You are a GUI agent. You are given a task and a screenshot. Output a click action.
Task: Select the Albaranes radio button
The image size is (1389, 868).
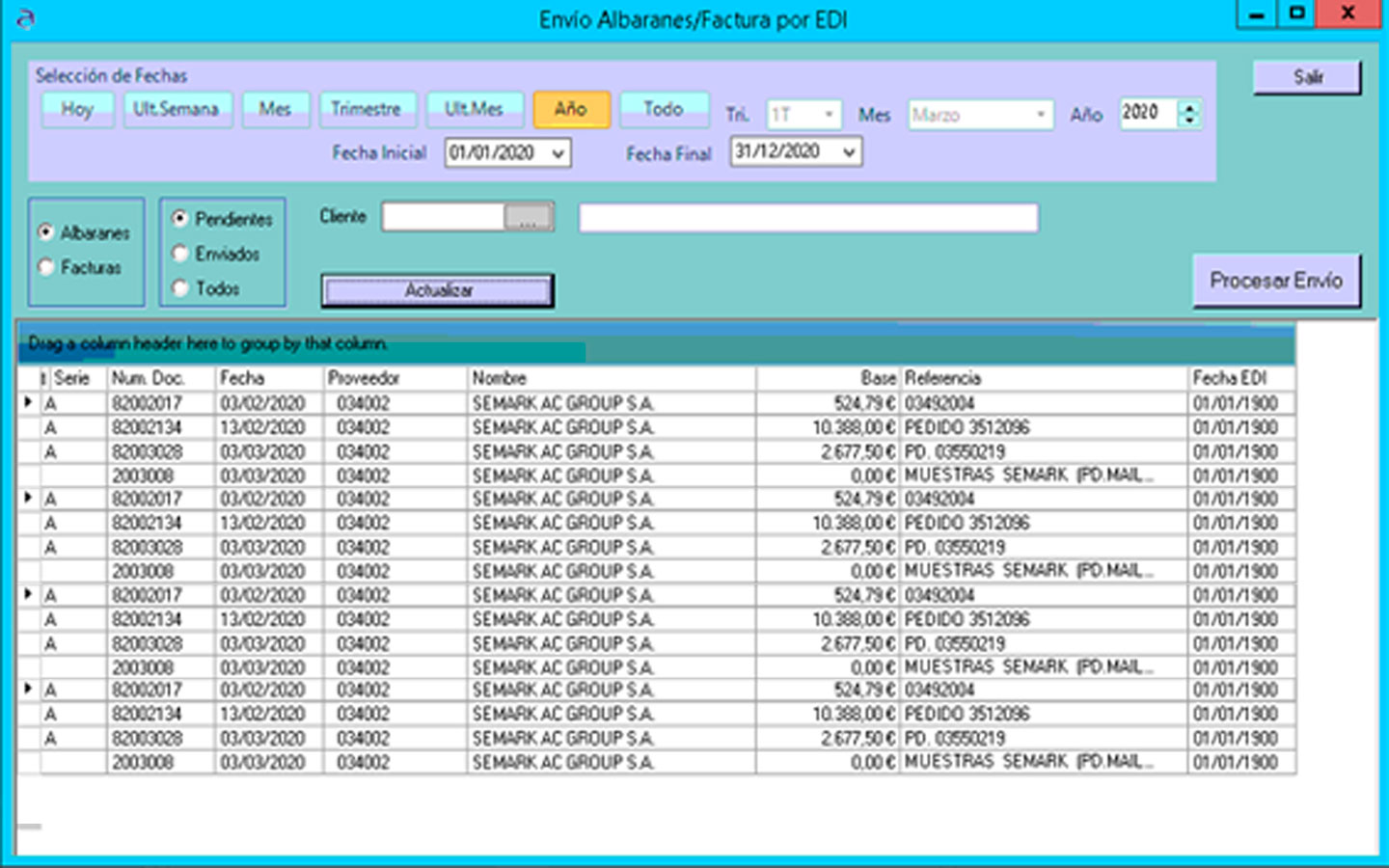pos(46,232)
